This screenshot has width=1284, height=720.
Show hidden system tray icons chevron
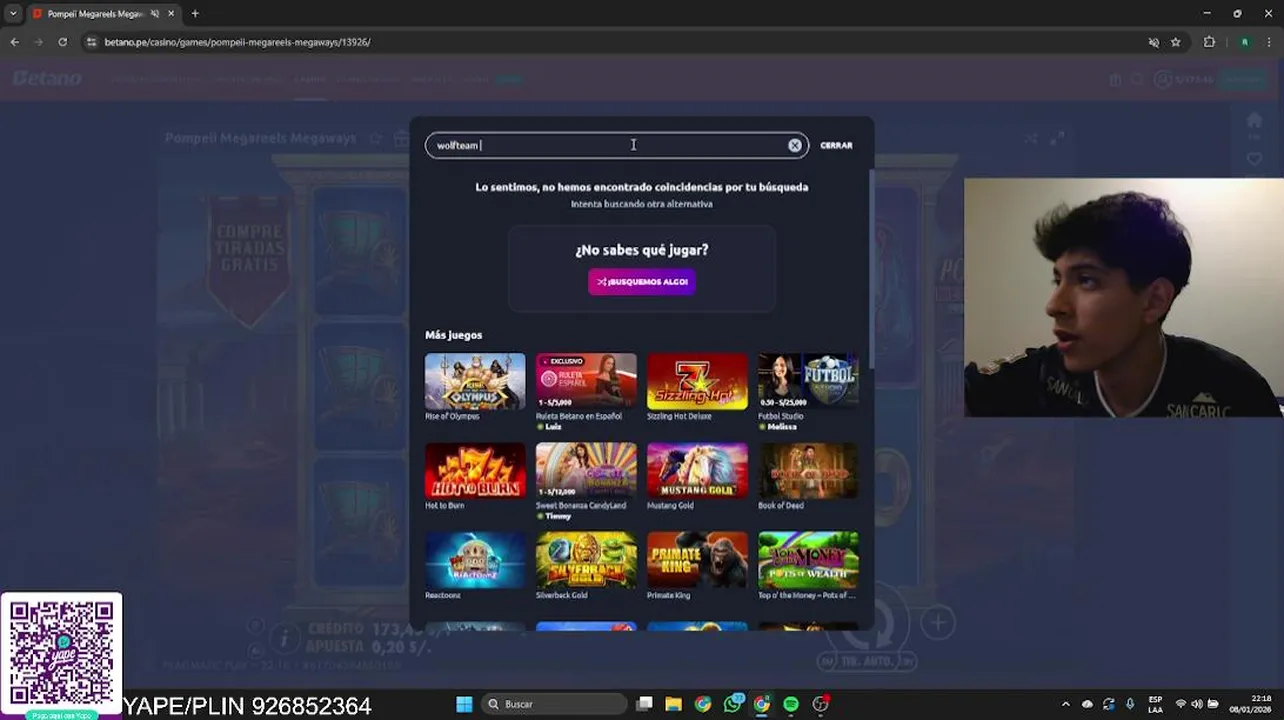click(1065, 704)
